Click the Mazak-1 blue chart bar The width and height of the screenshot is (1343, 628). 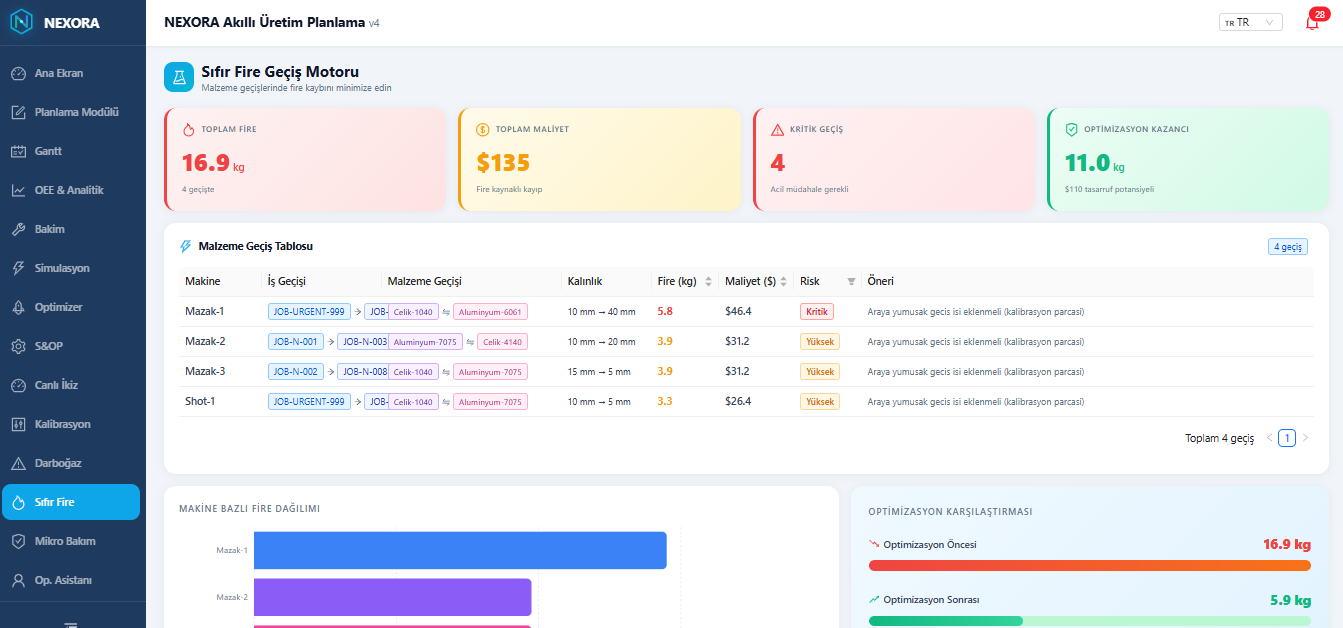[460, 550]
